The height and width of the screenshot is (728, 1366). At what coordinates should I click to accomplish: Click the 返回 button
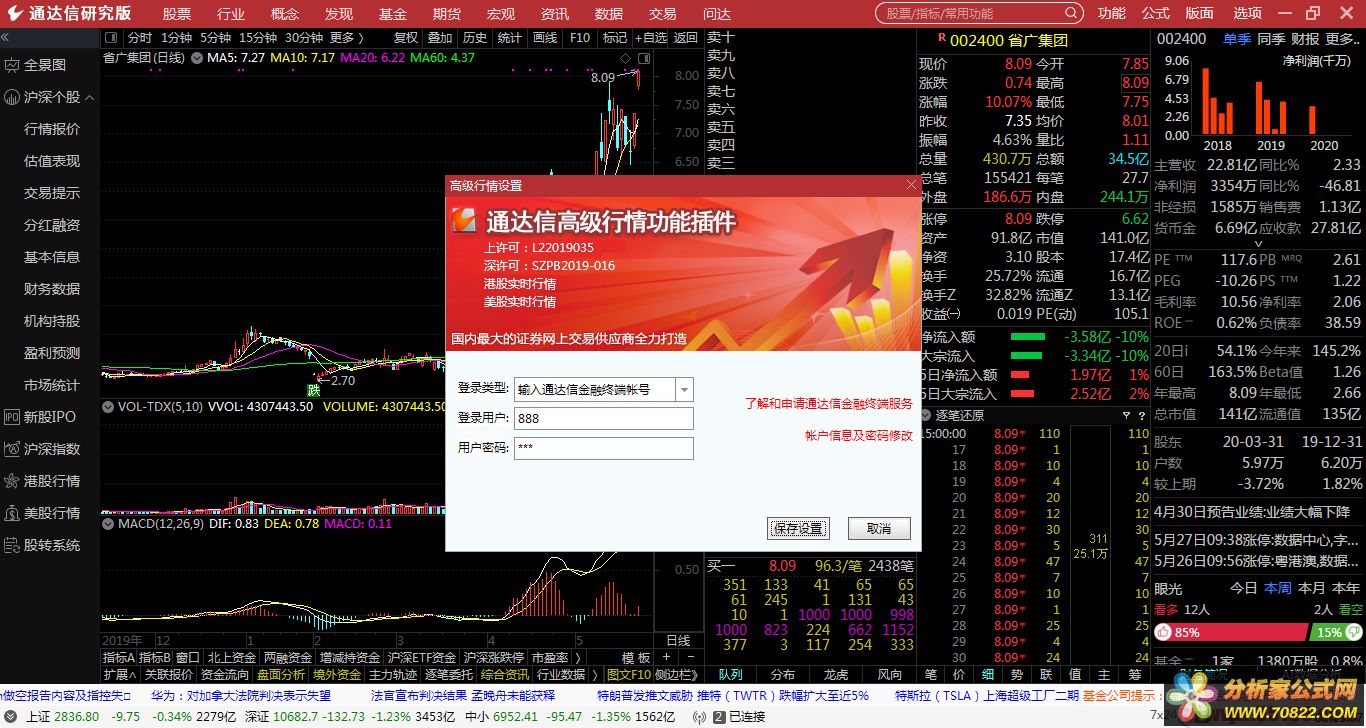[x=686, y=38]
